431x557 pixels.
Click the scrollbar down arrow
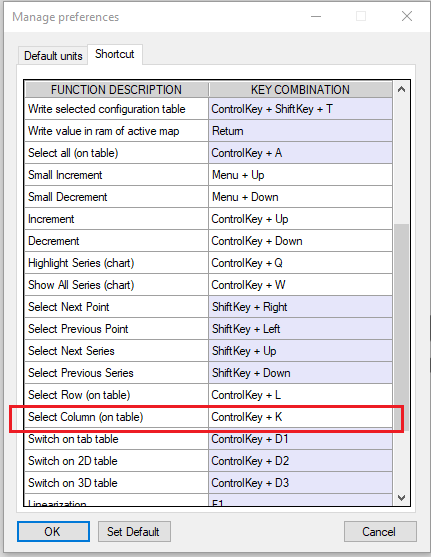click(x=402, y=498)
